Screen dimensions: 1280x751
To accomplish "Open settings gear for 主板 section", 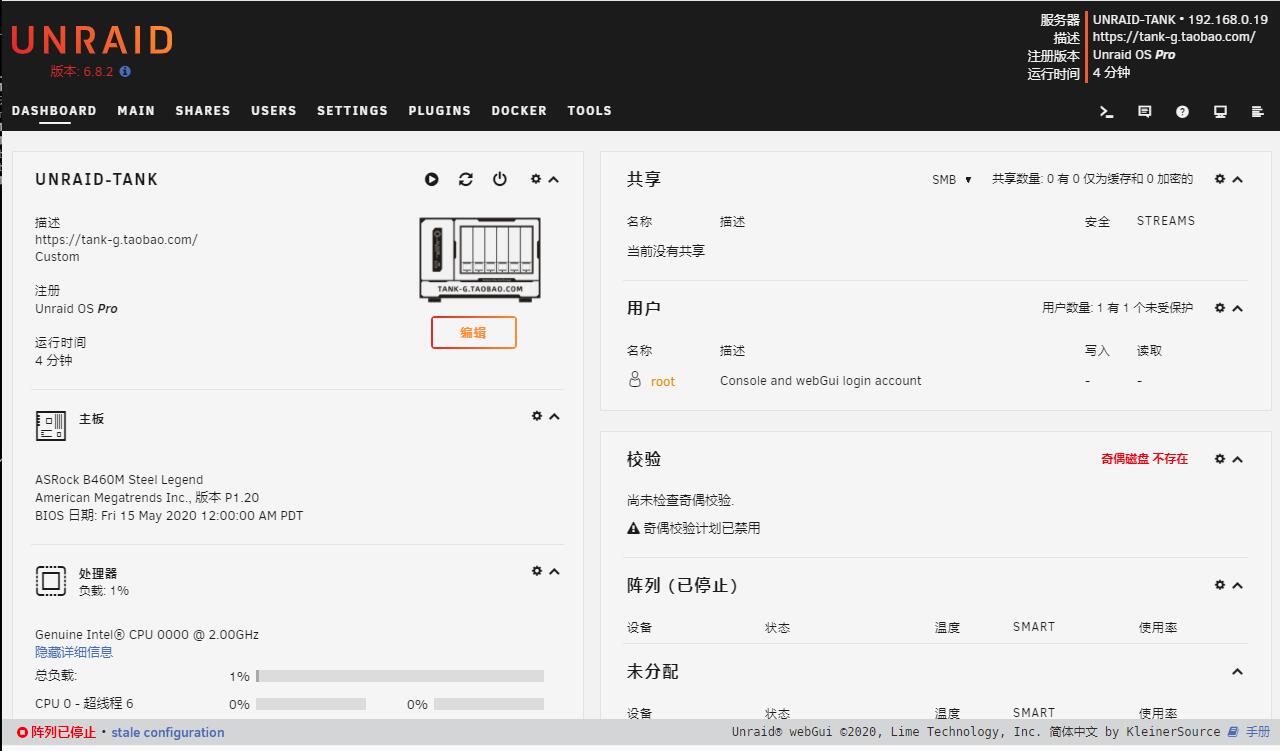I will click(537, 416).
